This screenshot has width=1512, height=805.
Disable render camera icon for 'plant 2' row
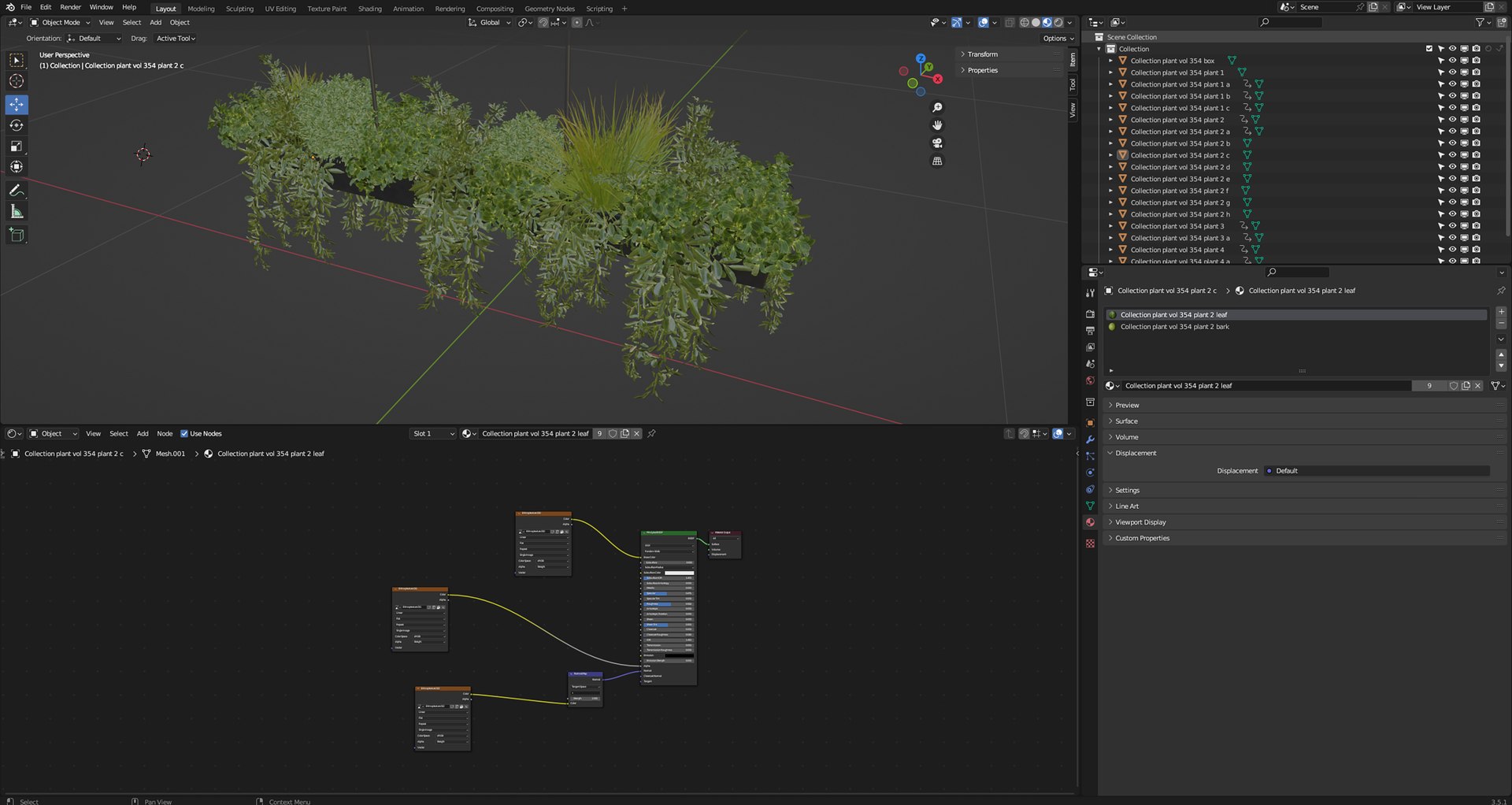pos(1476,120)
